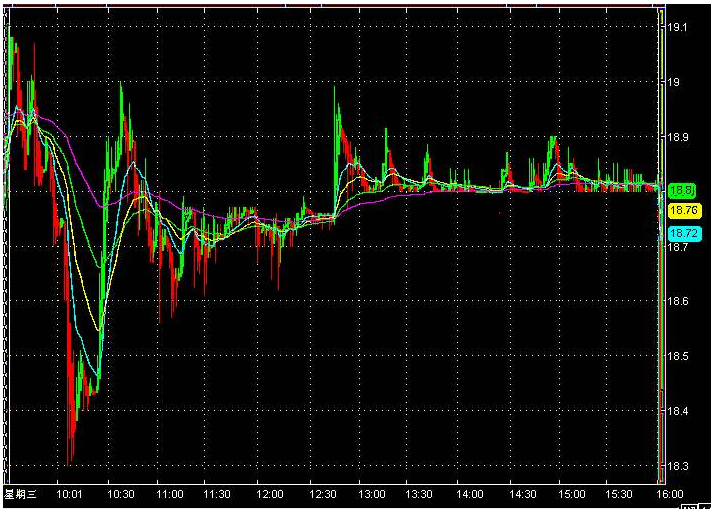Click the 18.3 price axis label

coord(678,466)
